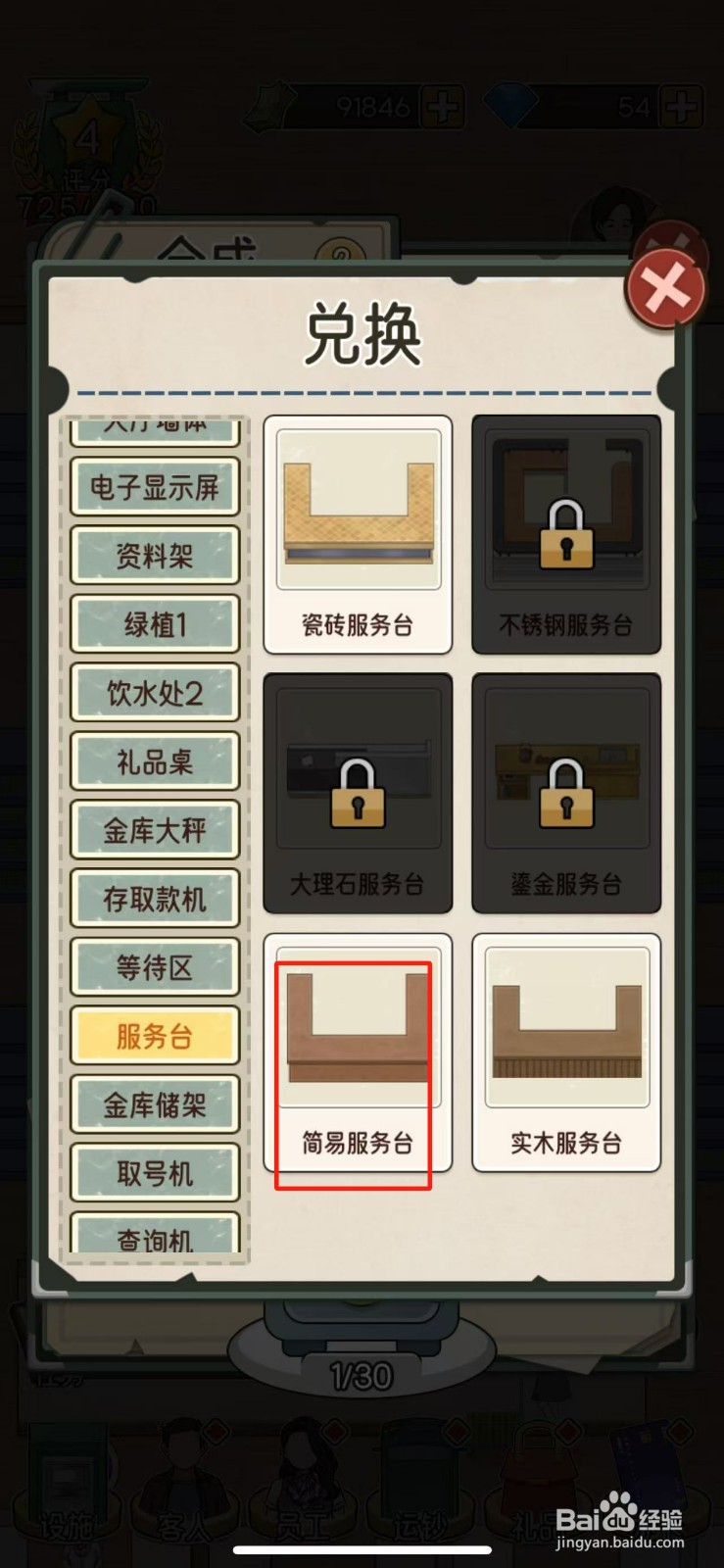Select the 金库大秤 category
The image size is (724, 1568).
click(x=155, y=830)
